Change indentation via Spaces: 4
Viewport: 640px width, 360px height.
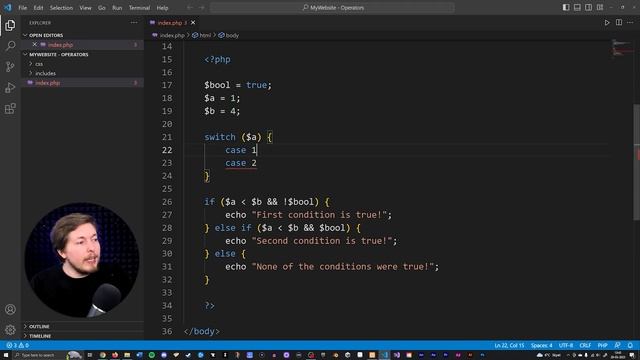coord(542,345)
